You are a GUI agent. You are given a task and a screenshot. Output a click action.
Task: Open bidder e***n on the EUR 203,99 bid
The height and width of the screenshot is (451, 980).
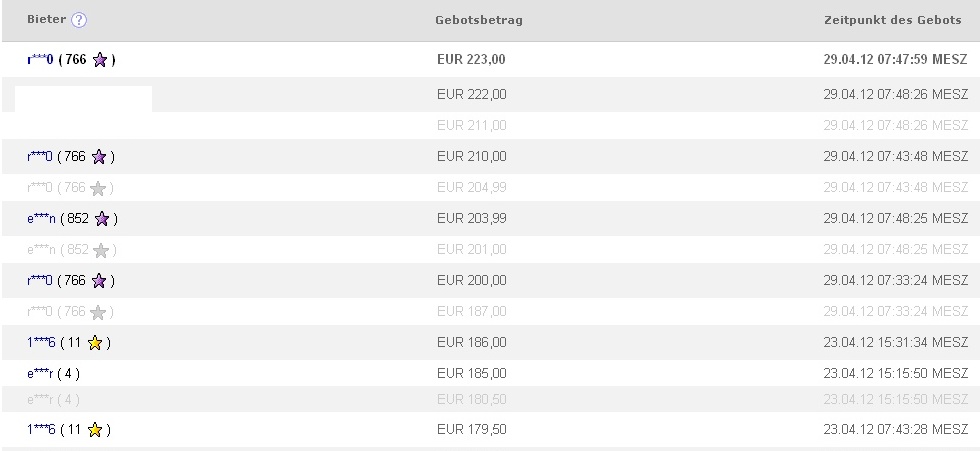click(42, 219)
